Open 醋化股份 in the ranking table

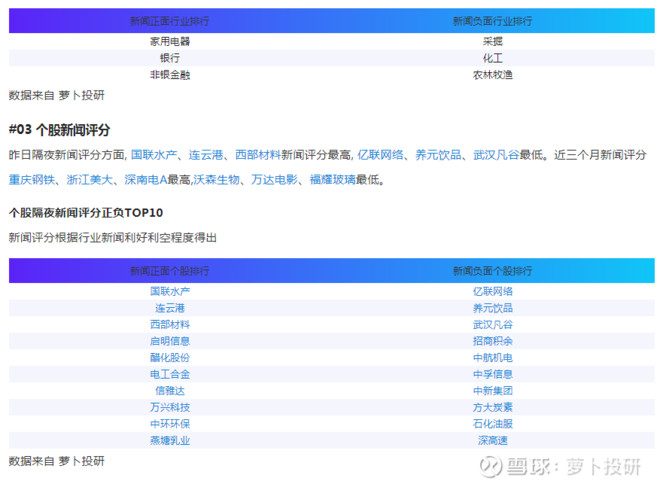[x=170, y=358]
